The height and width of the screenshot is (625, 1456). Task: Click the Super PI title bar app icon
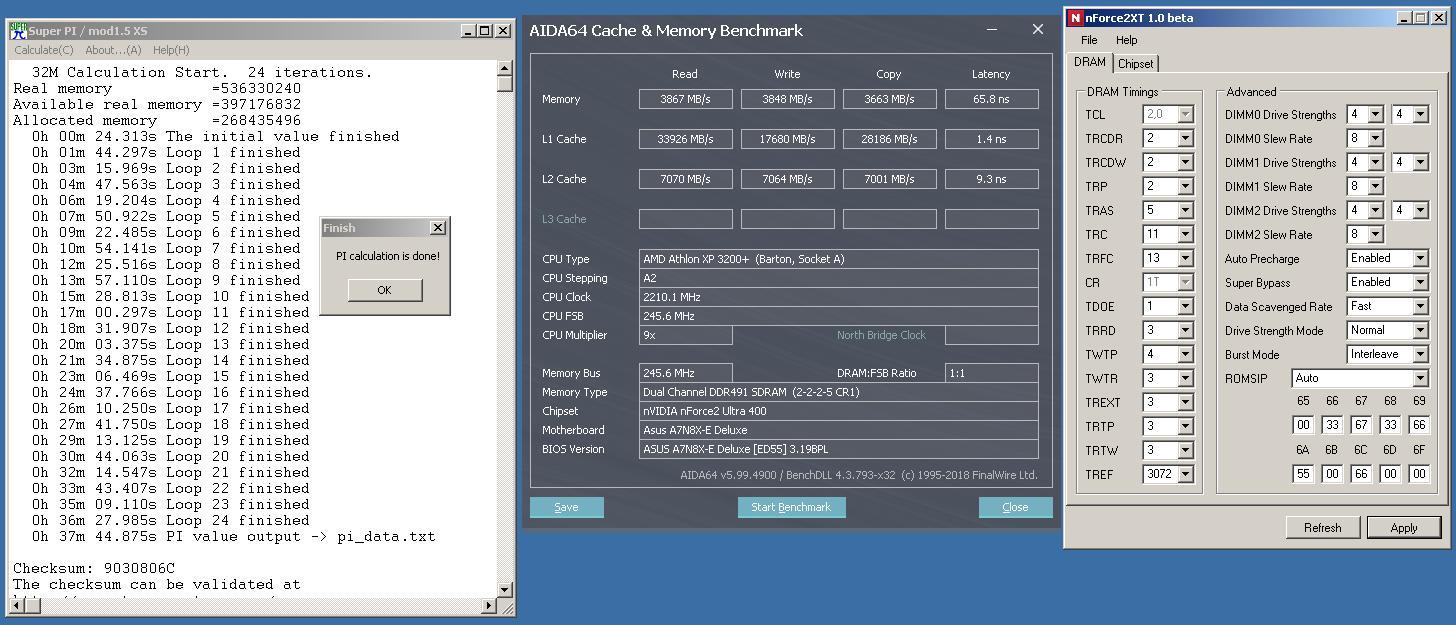pyautogui.click(x=17, y=31)
